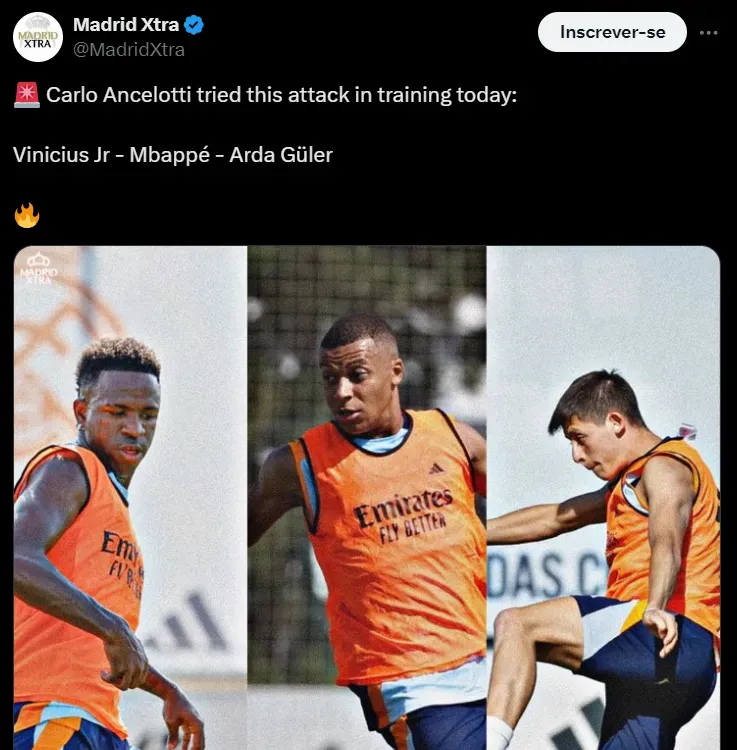Click the Emirates Fly Better bib logo
Screen dimensions: 737x750
click(x=404, y=516)
